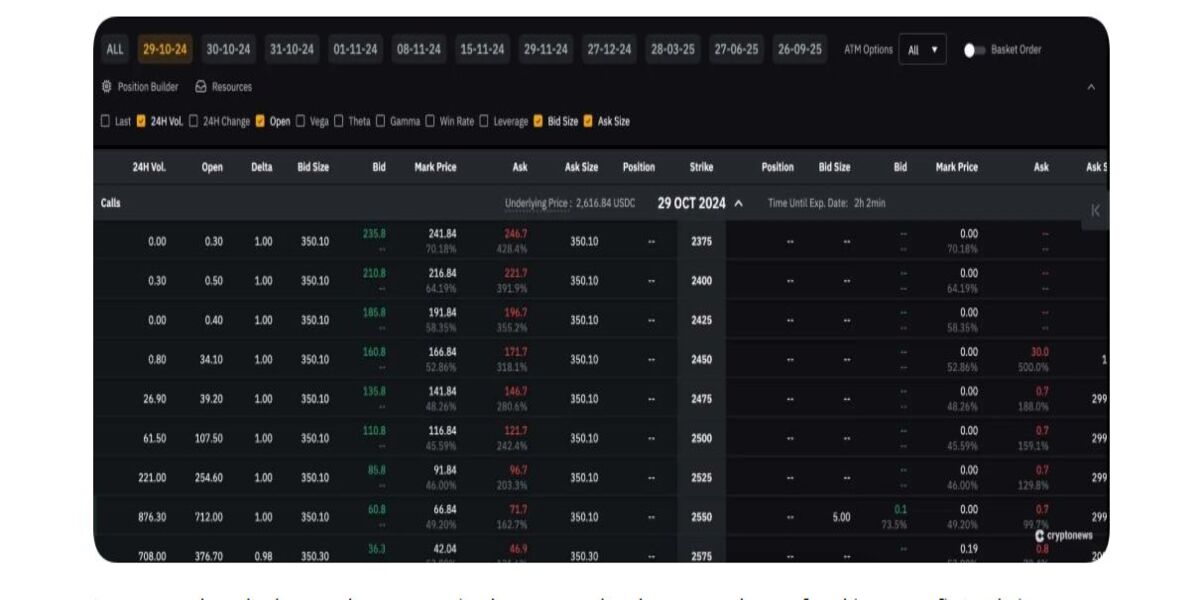
Task: Enable the Theta checkbox
Action: pos(339,121)
